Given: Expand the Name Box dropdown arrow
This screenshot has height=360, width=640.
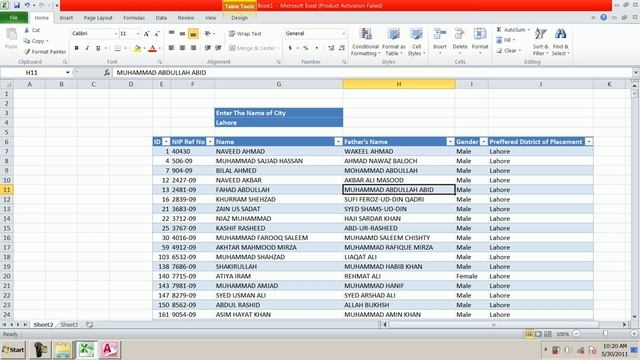Looking at the screenshot, I should tap(67, 73).
